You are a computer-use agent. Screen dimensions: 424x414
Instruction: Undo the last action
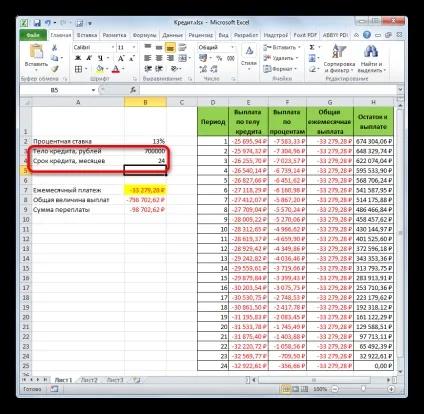pos(48,23)
